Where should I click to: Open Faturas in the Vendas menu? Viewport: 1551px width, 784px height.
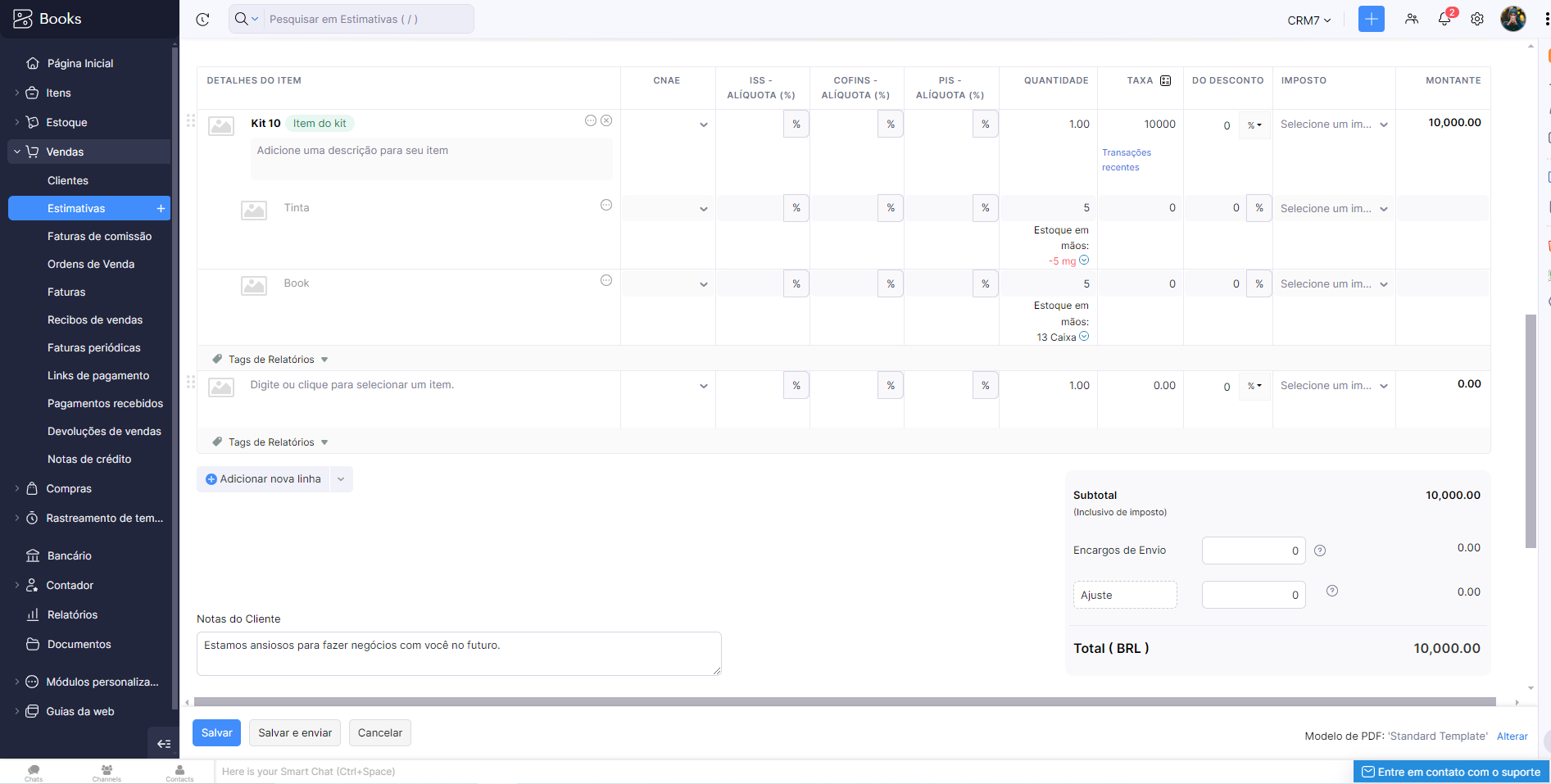tap(66, 292)
